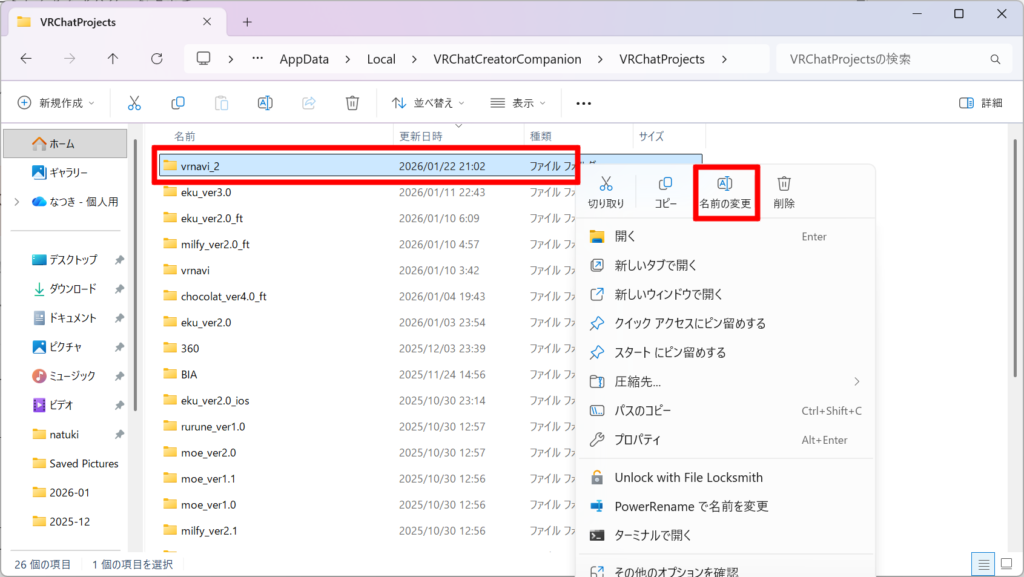The width and height of the screenshot is (1024, 577).
Task: Click VRChatCreatorCompanion in the breadcrumb path
Action: pyautogui.click(x=507, y=59)
